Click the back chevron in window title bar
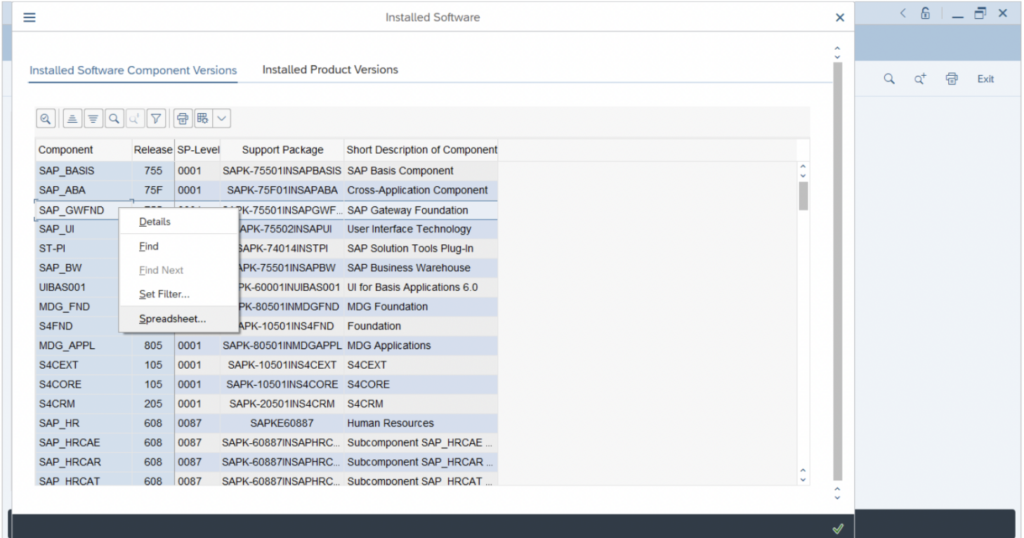The height and width of the screenshot is (538, 1024). [x=903, y=14]
